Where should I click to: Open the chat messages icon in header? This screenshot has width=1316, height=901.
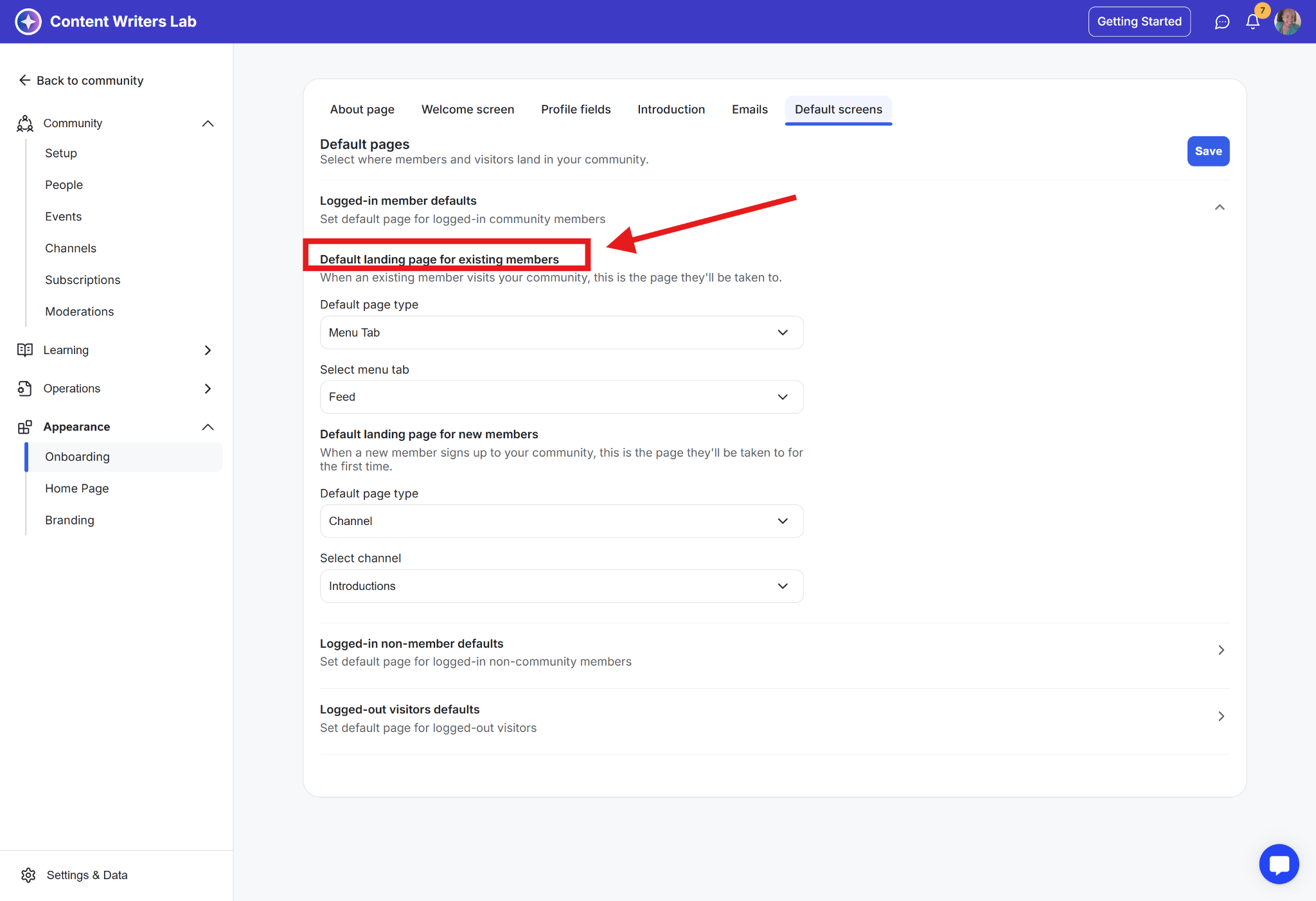pyautogui.click(x=1222, y=22)
